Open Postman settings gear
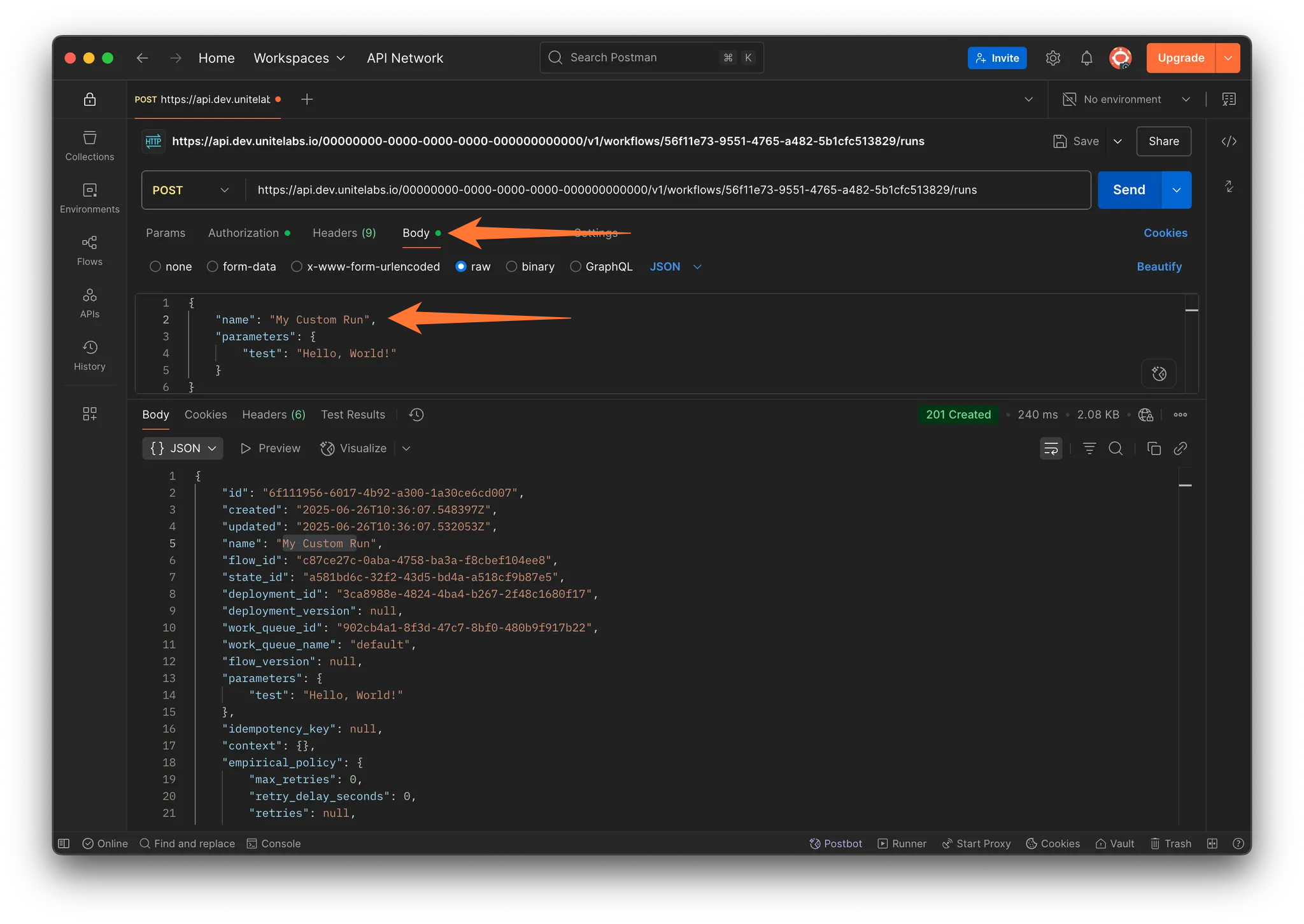Viewport: 1304px width, 924px height. pyautogui.click(x=1052, y=58)
